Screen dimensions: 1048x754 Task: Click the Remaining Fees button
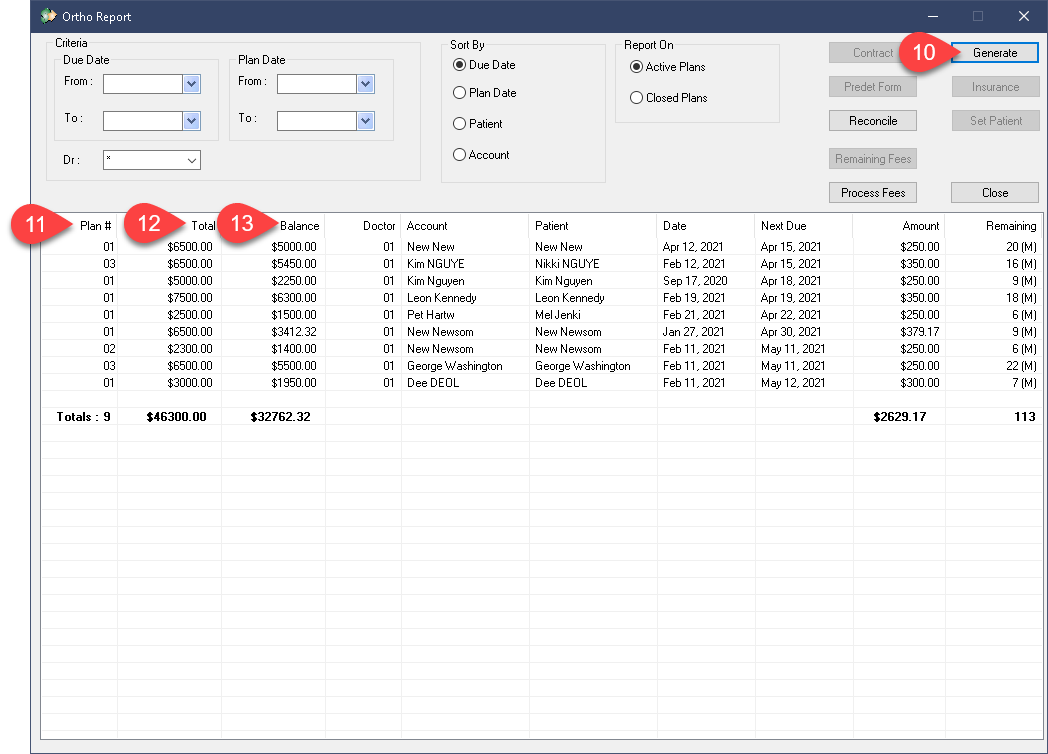point(873,158)
